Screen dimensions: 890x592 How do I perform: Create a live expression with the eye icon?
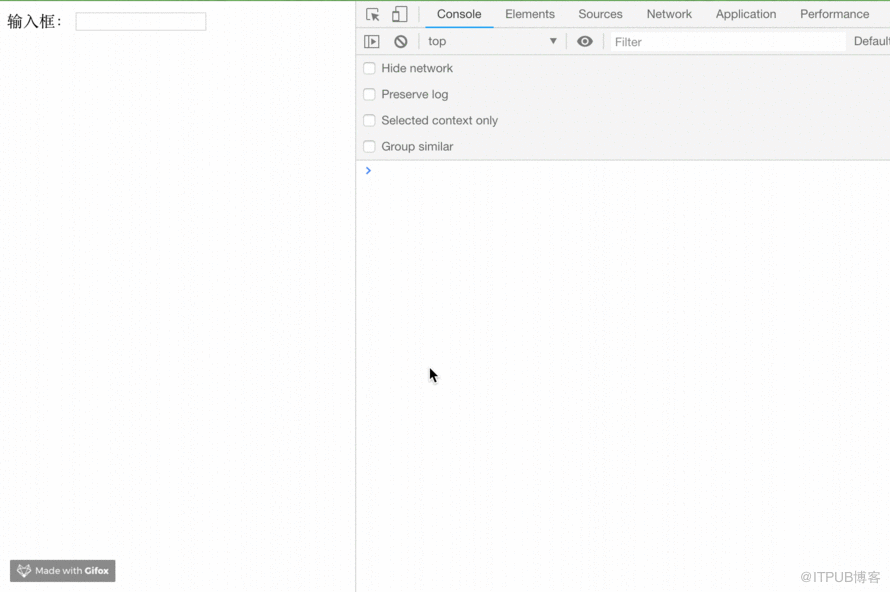(585, 41)
